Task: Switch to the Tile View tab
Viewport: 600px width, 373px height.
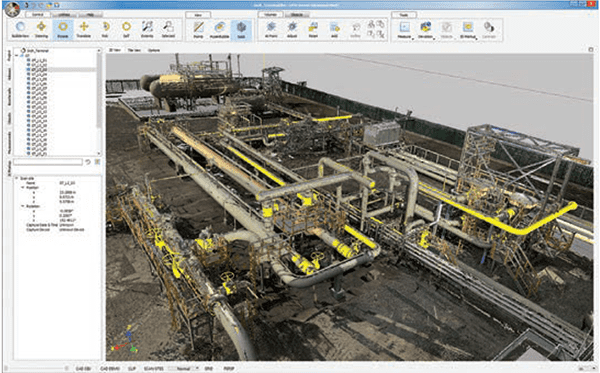Action: point(134,50)
